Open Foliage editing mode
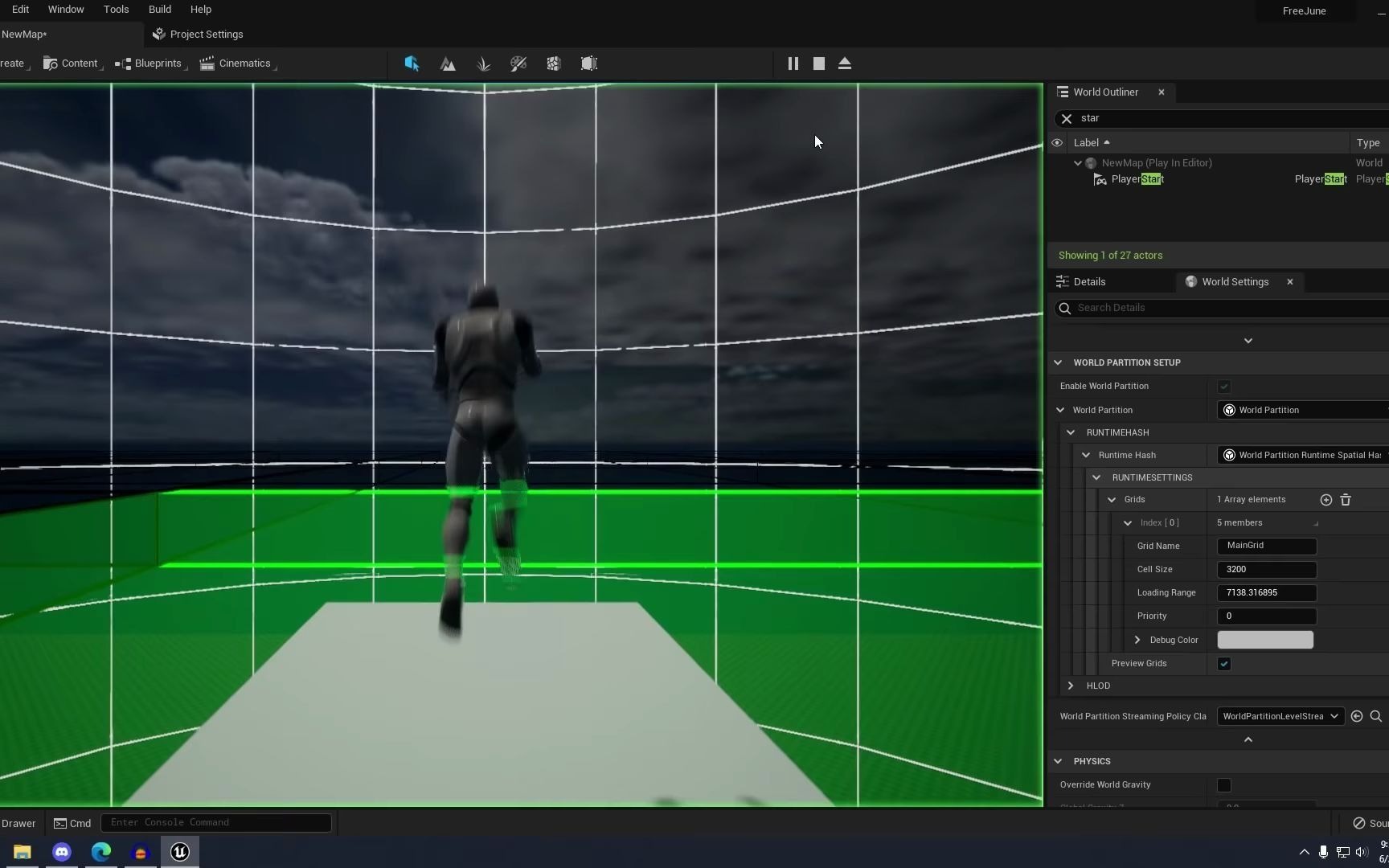 (483, 63)
